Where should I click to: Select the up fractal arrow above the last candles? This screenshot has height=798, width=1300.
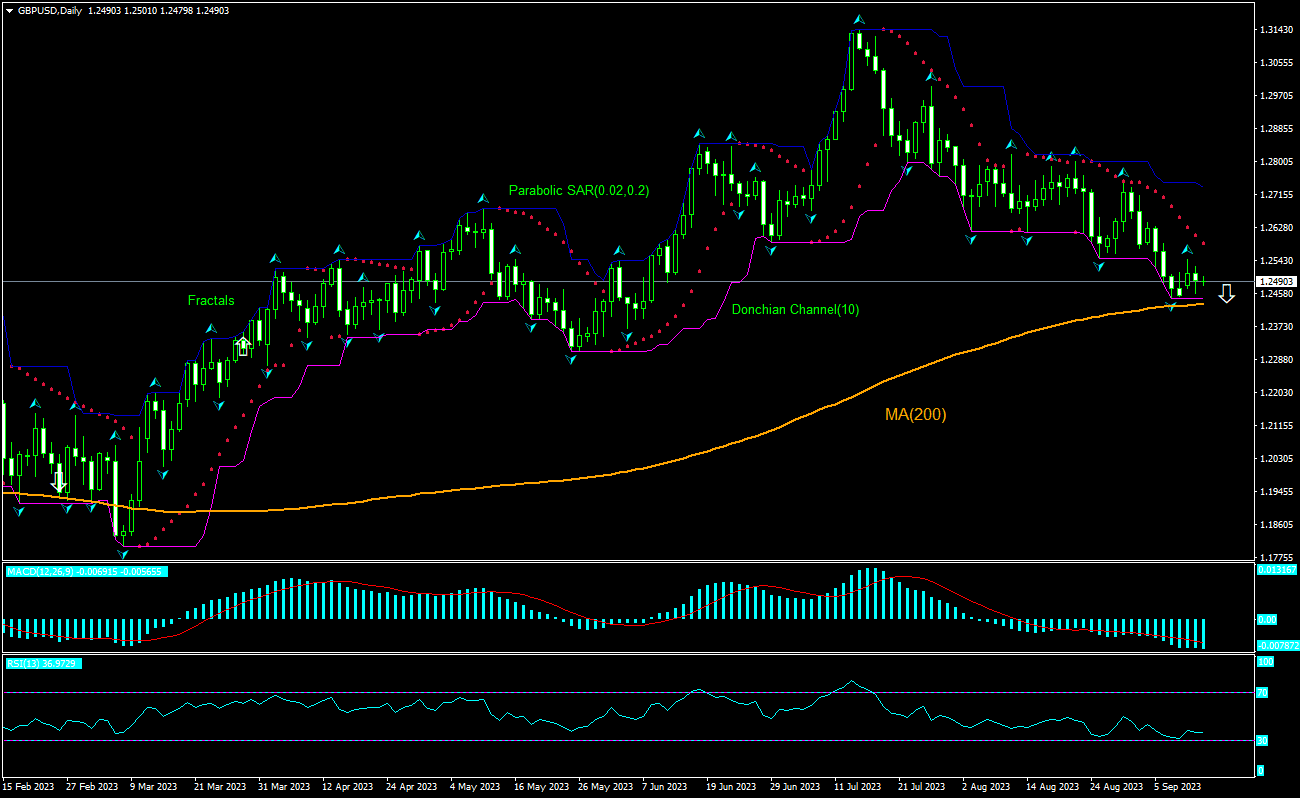pyautogui.click(x=1188, y=249)
